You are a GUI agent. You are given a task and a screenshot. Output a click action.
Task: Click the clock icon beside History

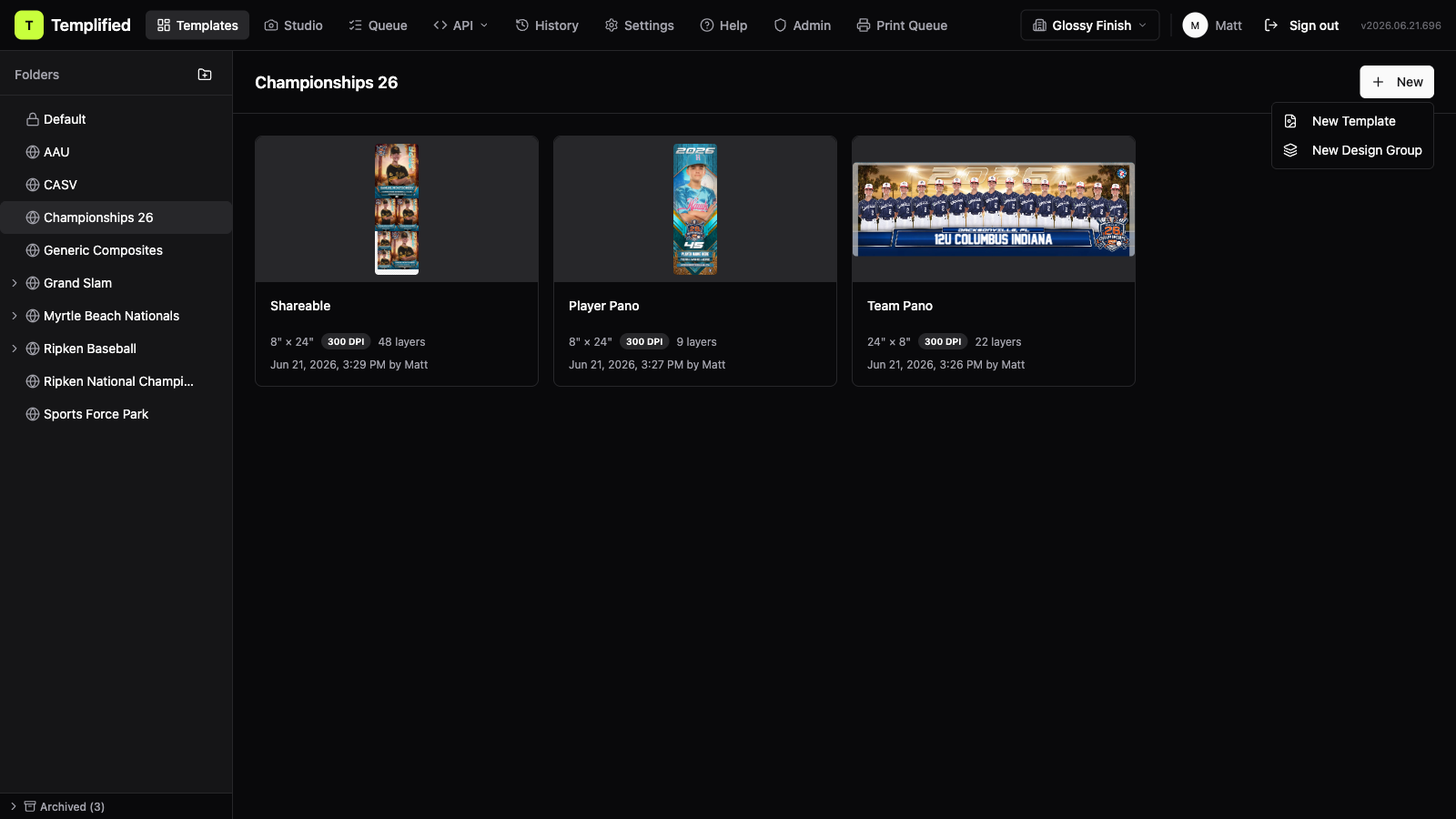pyautogui.click(x=522, y=25)
